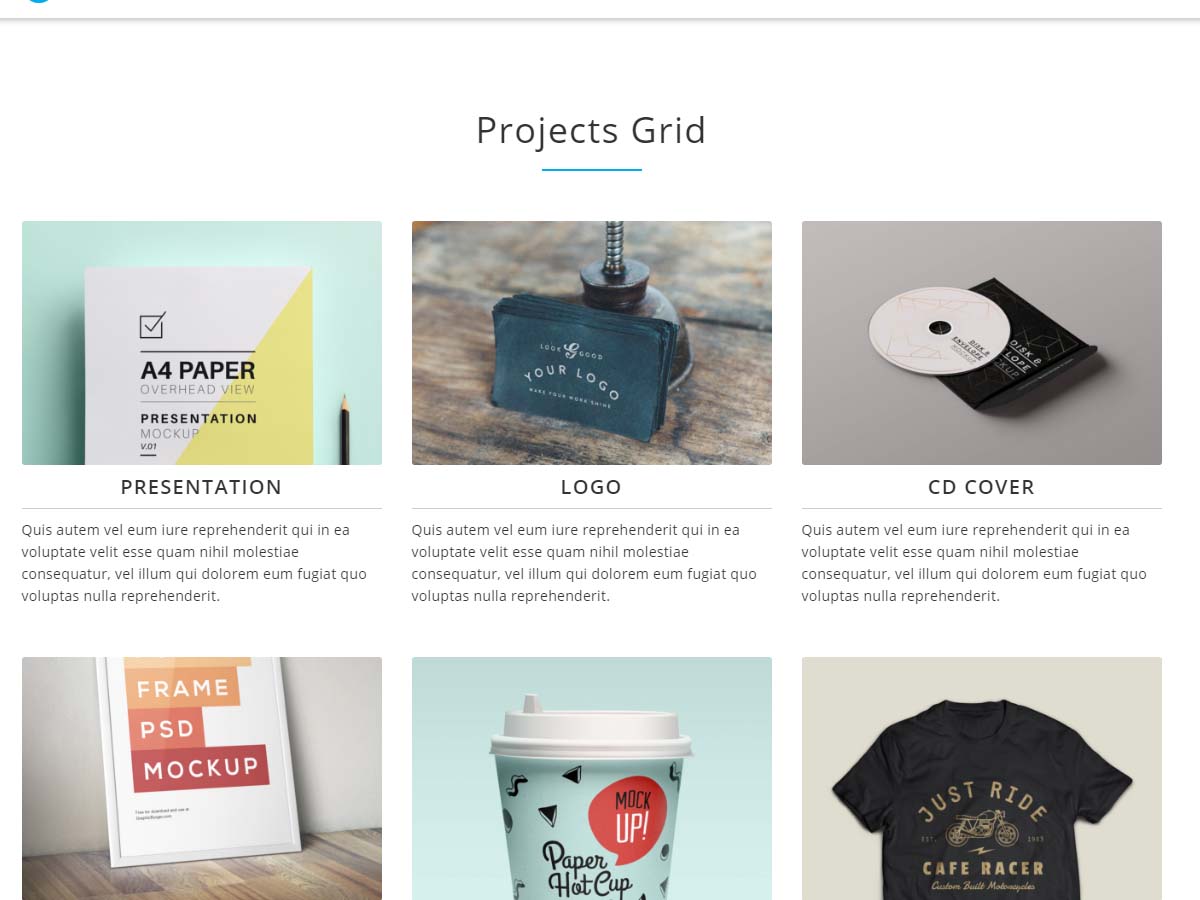
Task: Click the description text under PRESENTATION
Action: (x=196, y=563)
